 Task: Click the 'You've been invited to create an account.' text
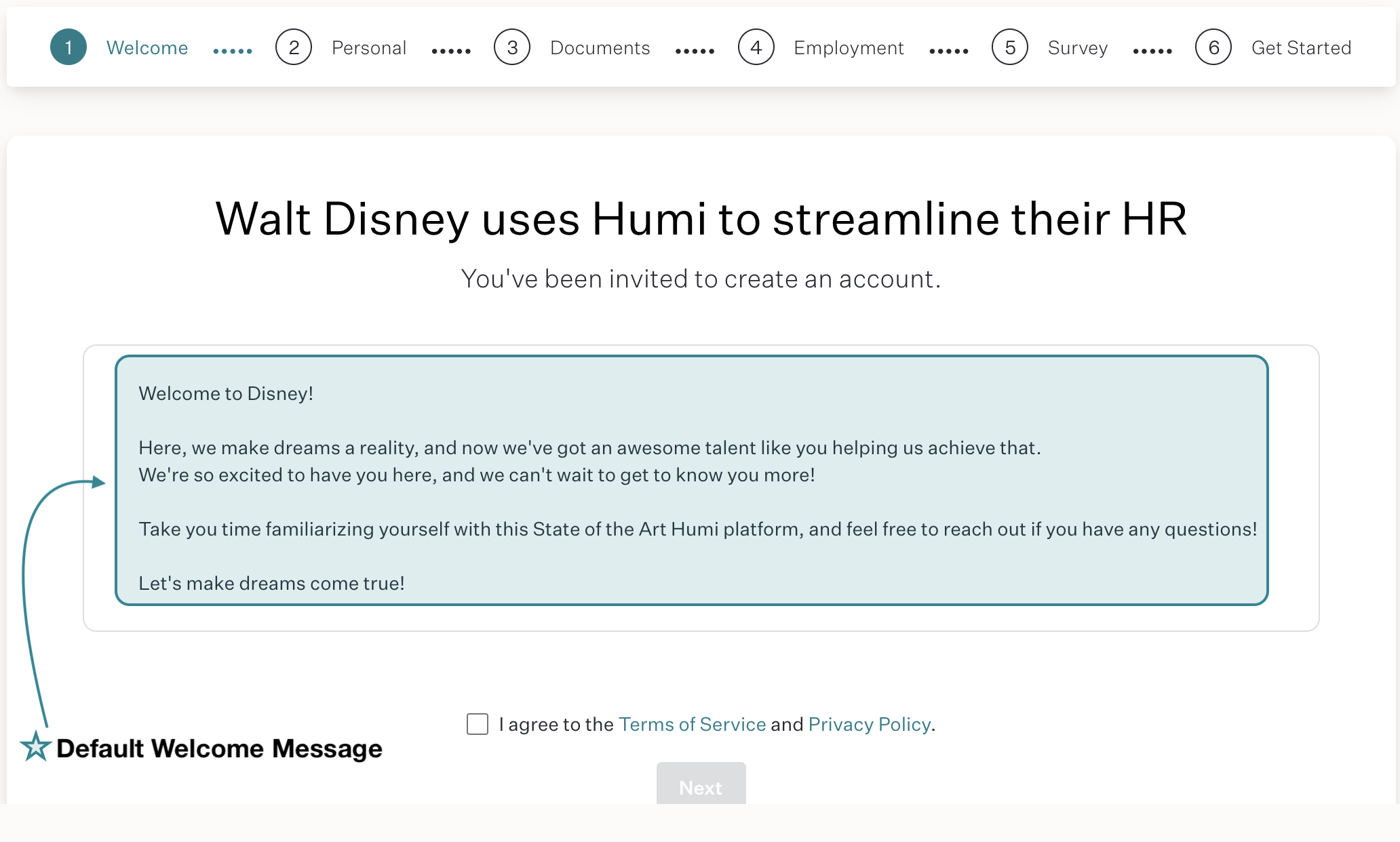point(701,279)
